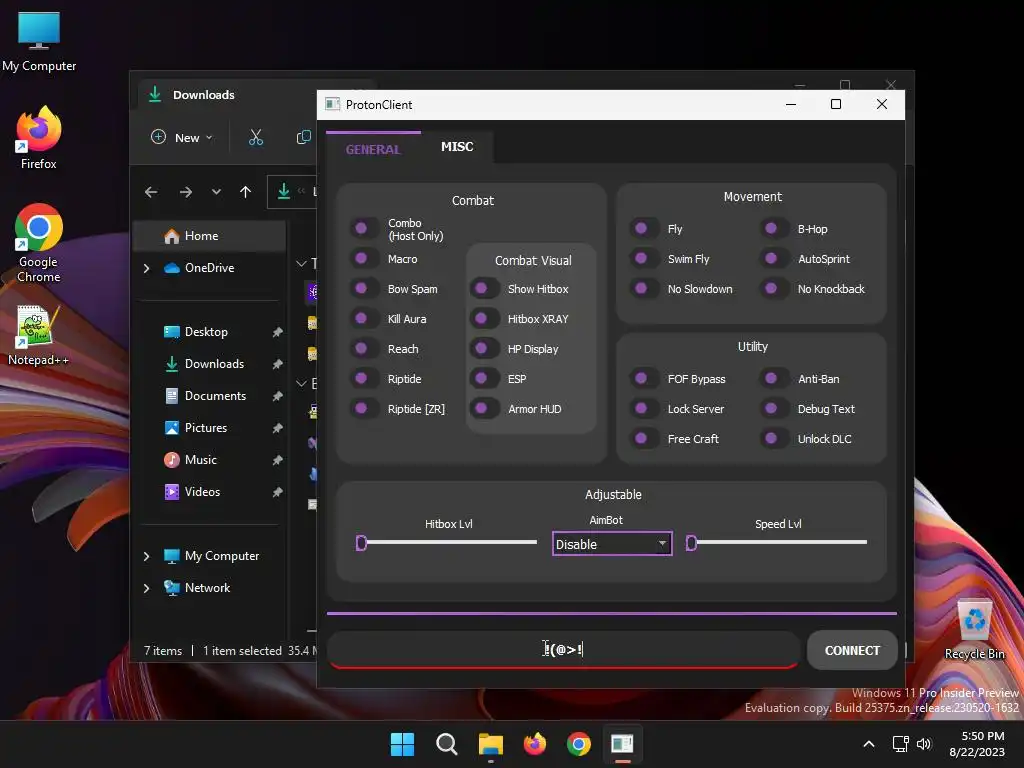
Task: Click the Downloads tab title in Explorer
Action: coord(204,95)
